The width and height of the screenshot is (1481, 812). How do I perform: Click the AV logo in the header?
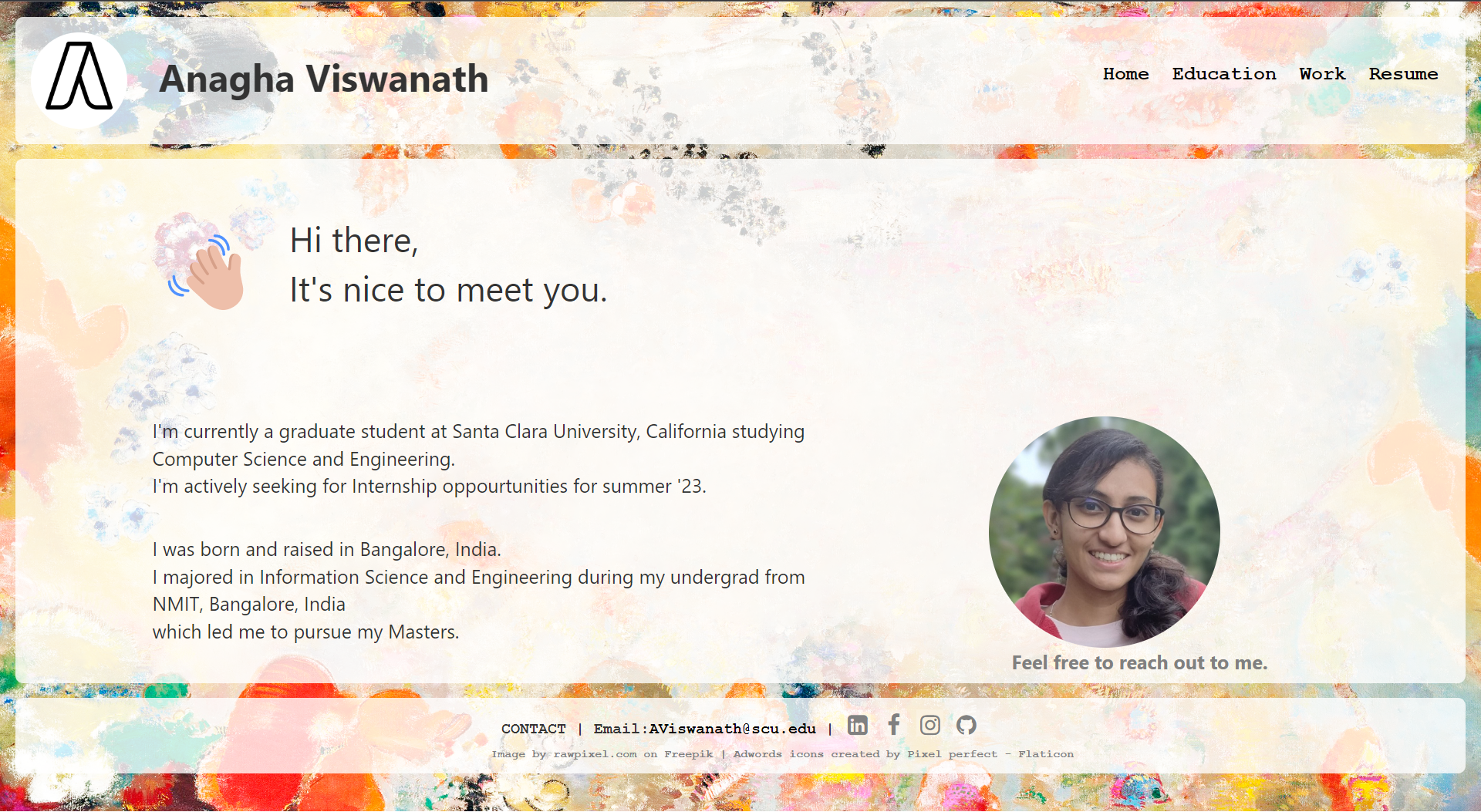tap(79, 80)
